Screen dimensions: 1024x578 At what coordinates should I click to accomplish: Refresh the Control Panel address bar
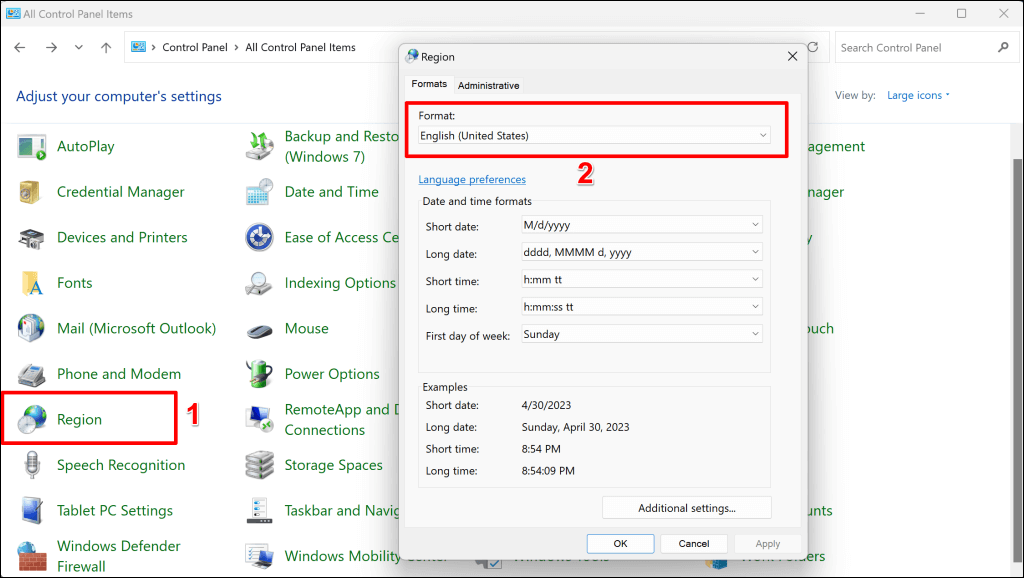[x=813, y=47]
